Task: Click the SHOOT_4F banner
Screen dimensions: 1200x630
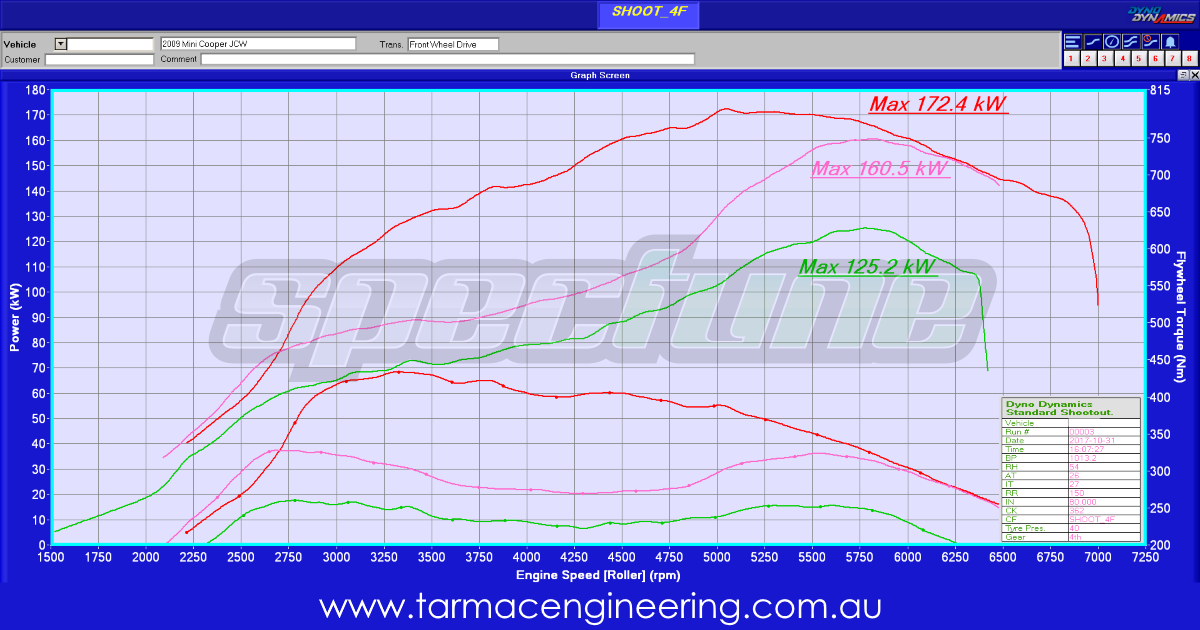Action: (648, 14)
